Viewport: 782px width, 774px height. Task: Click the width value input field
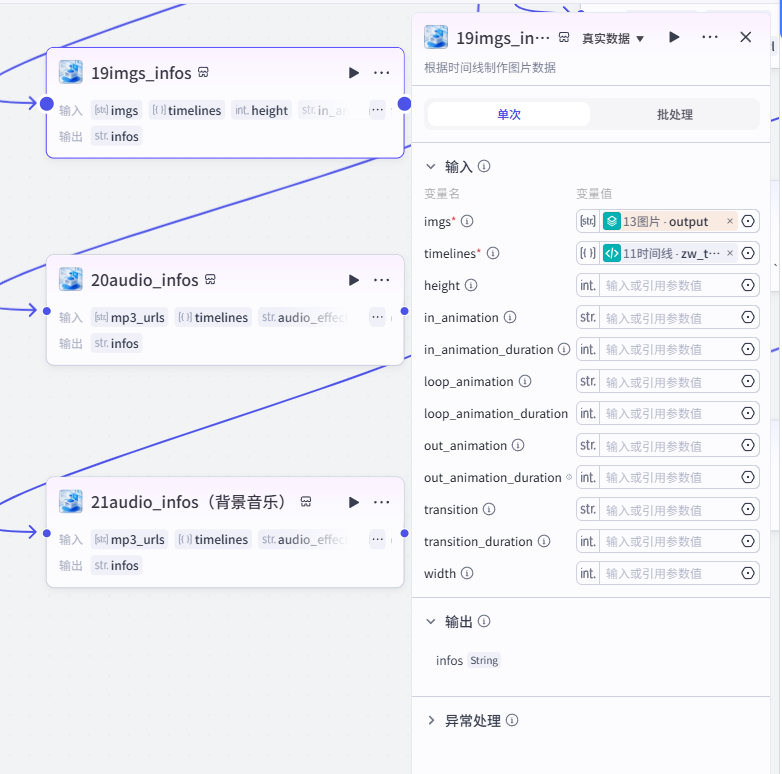click(669, 574)
